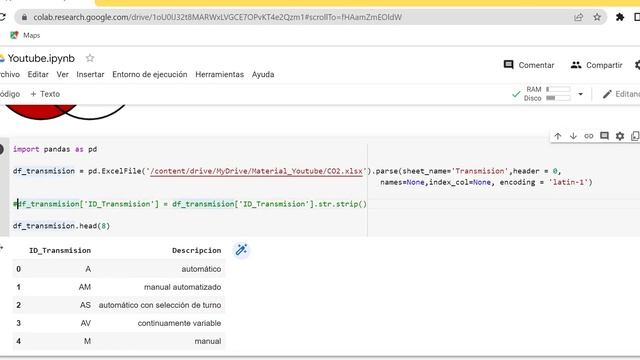This screenshot has width=640, height=360.
Task: Open the Editar menu
Action: 38,74
